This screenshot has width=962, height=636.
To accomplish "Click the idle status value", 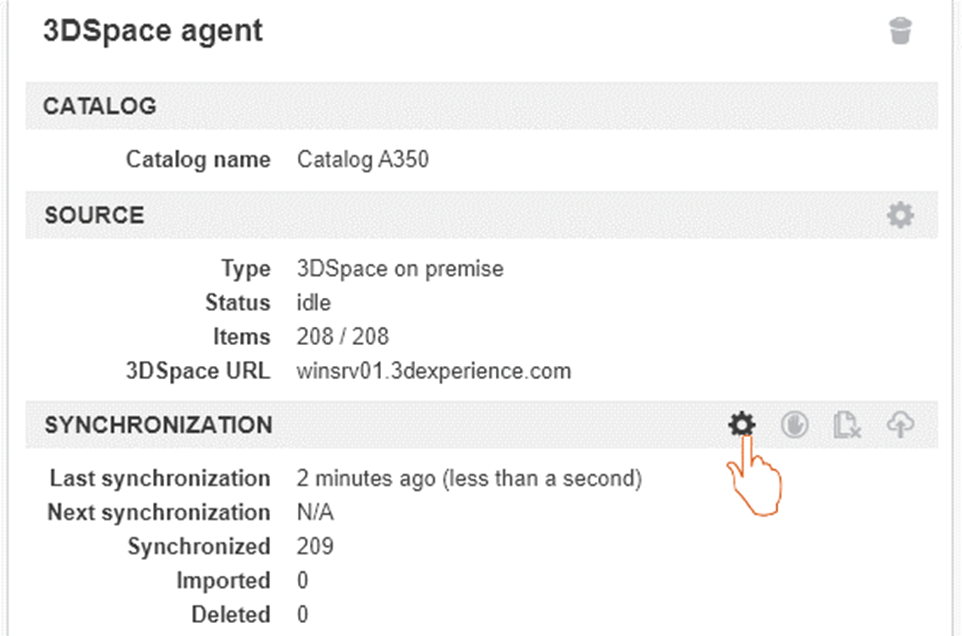I will click(314, 303).
